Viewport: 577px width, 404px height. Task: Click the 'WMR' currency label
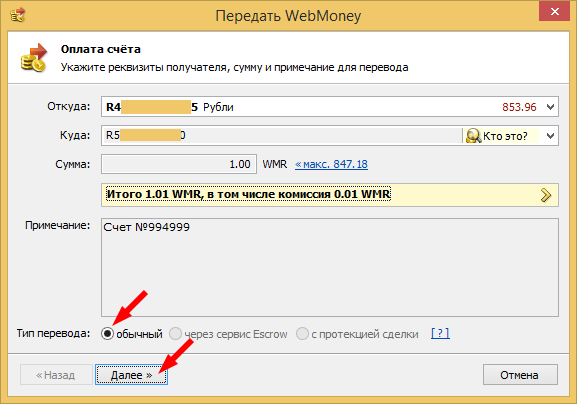(275, 164)
